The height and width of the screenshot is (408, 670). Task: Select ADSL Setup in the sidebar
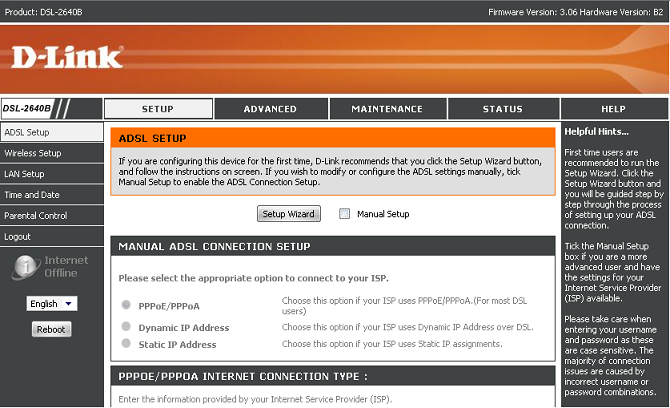(x=52, y=132)
